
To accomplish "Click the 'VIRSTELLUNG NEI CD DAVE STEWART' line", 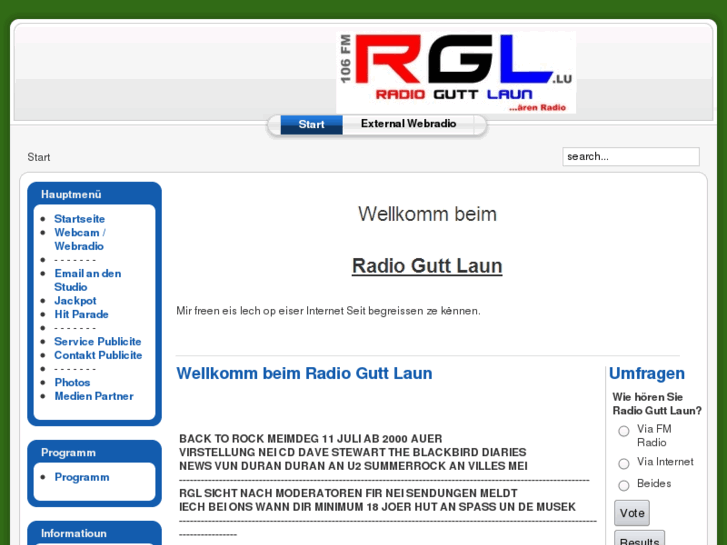I will coord(352,452).
